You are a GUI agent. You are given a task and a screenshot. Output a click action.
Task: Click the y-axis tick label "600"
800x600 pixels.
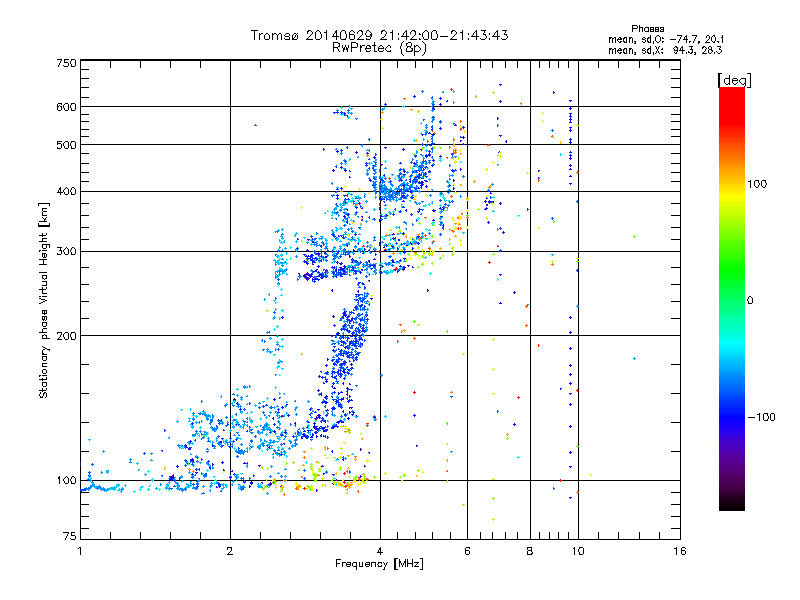[67, 107]
